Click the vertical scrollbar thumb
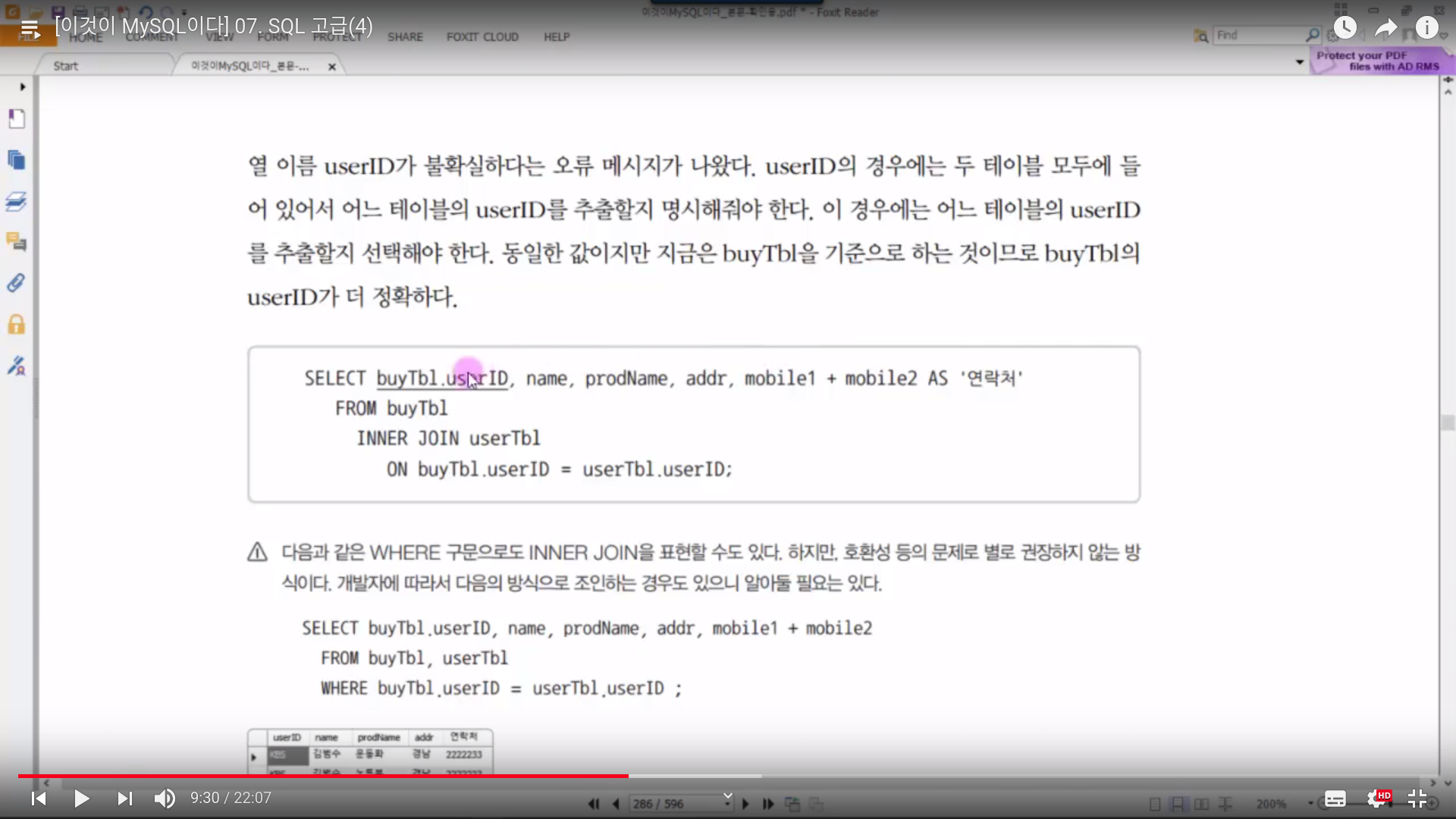 pyautogui.click(x=1448, y=423)
